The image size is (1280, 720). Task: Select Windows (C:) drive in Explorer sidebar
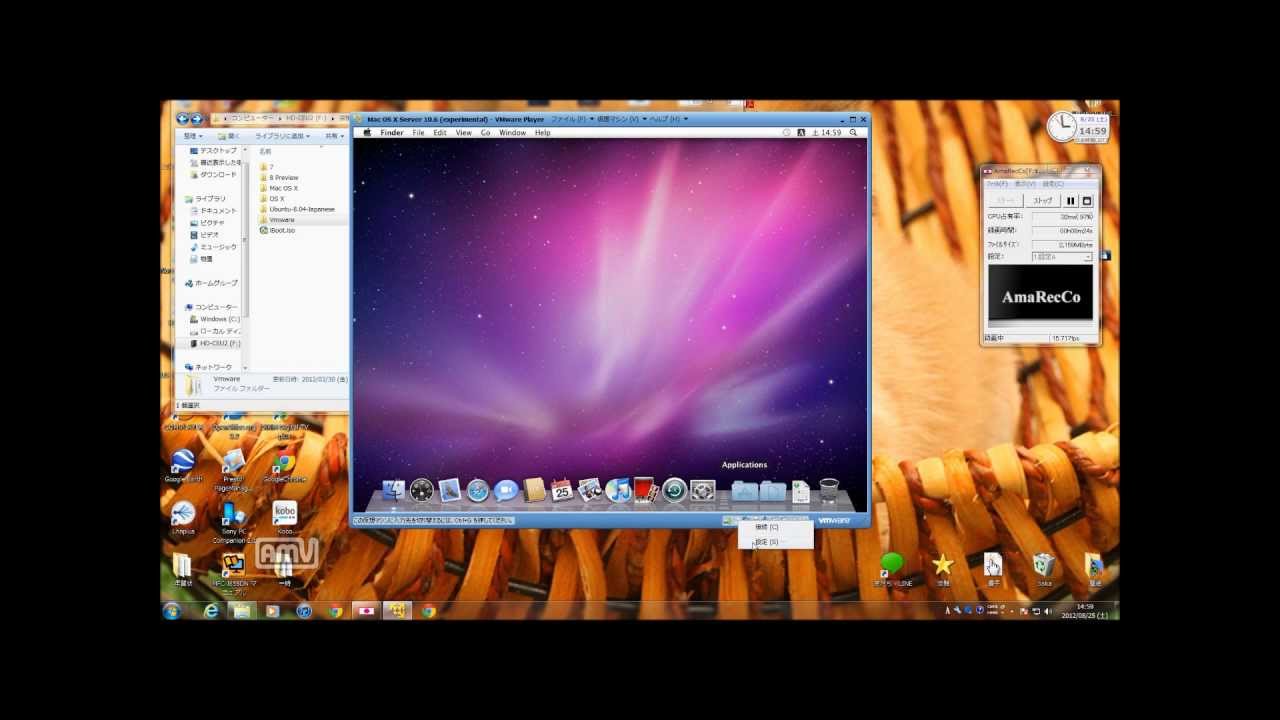click(x=215, y=319)
